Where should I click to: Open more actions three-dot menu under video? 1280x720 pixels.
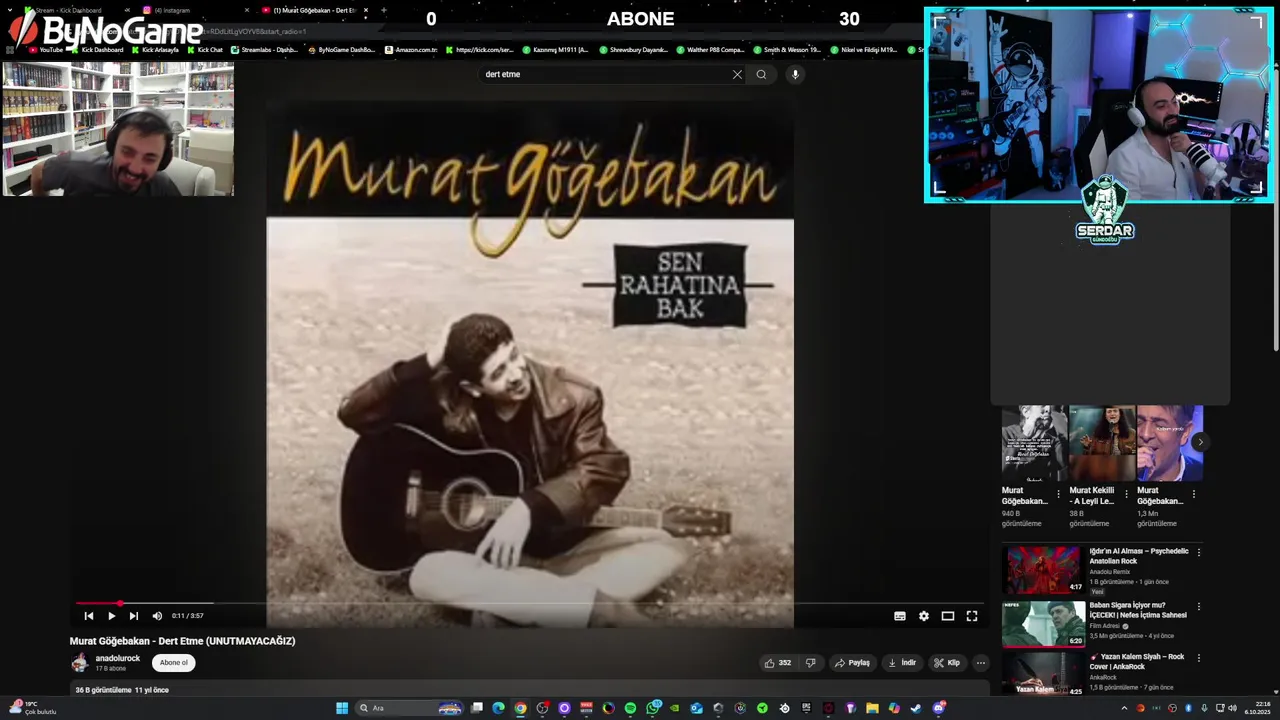point(981,662)
